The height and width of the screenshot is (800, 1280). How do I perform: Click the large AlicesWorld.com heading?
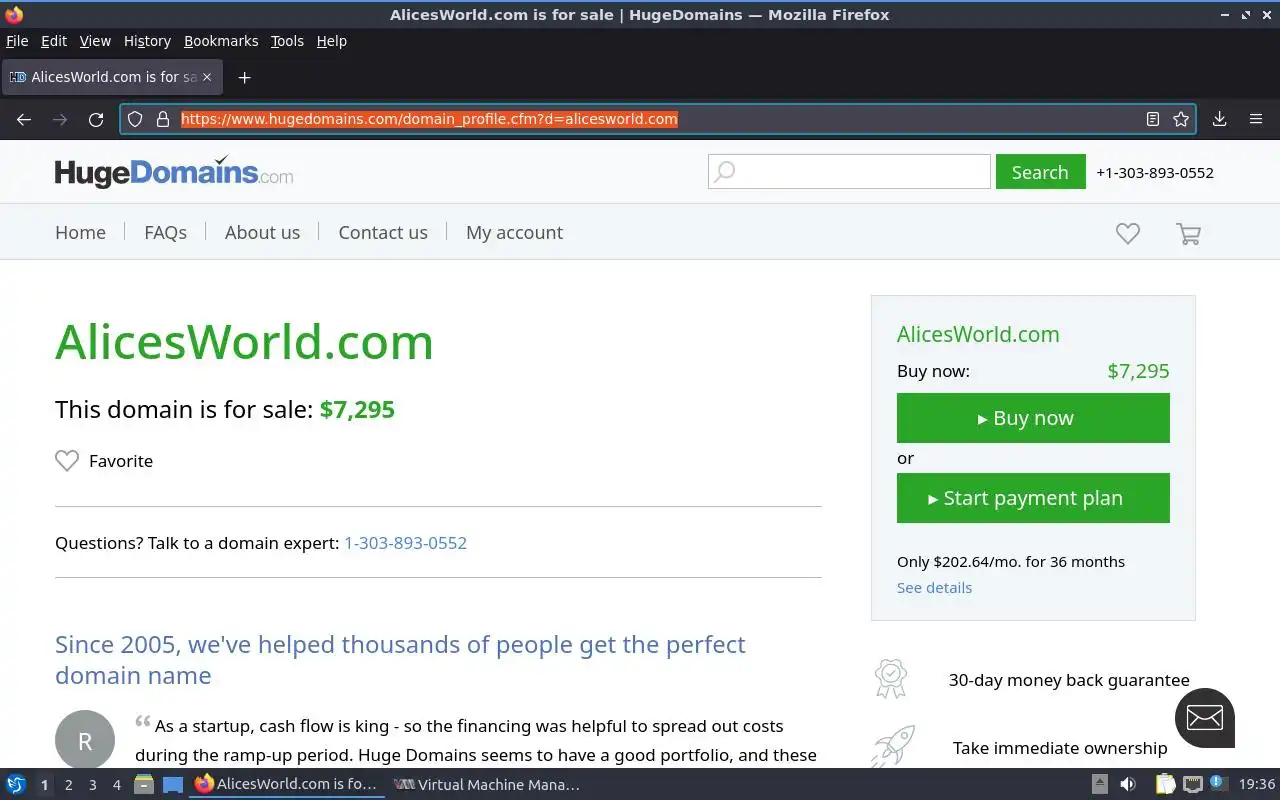point(244,342)
